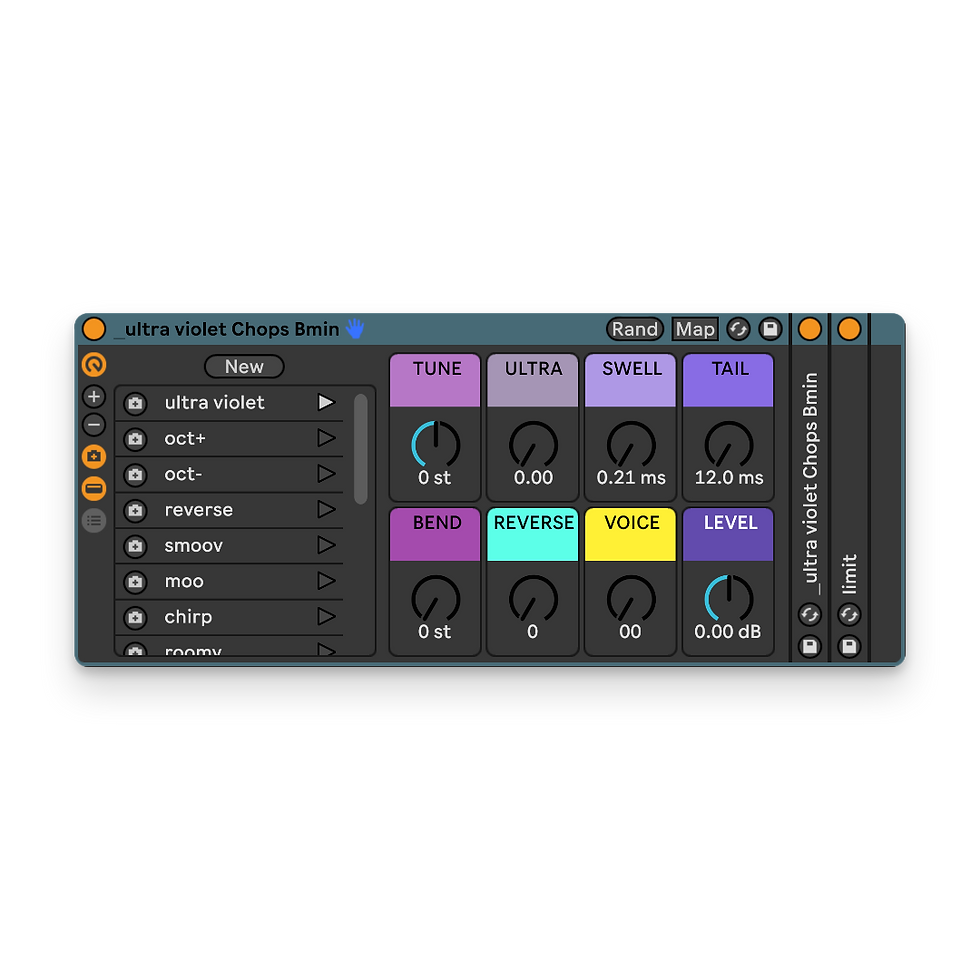Select the ultra violet variation name

click(x=214, y=402)
